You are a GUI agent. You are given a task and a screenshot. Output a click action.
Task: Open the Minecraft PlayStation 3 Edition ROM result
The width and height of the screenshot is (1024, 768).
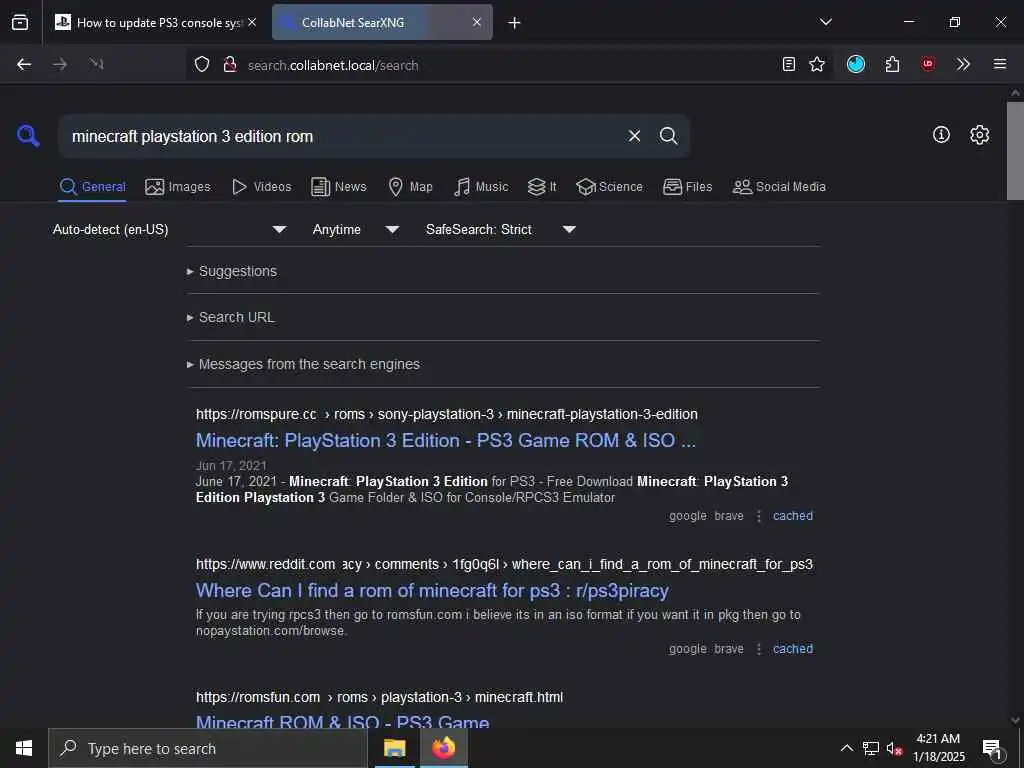[445, 440]
